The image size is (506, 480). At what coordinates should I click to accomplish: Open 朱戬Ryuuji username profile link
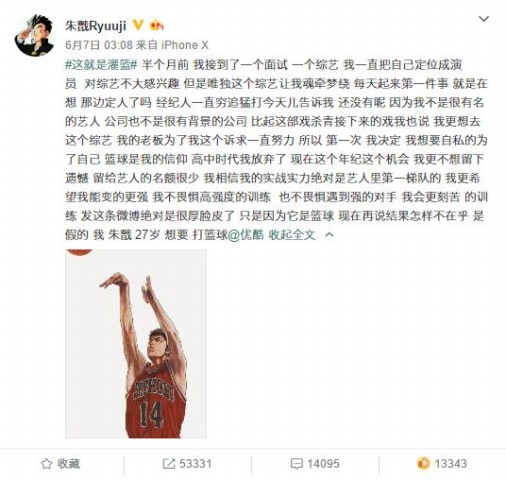(96, 26)
